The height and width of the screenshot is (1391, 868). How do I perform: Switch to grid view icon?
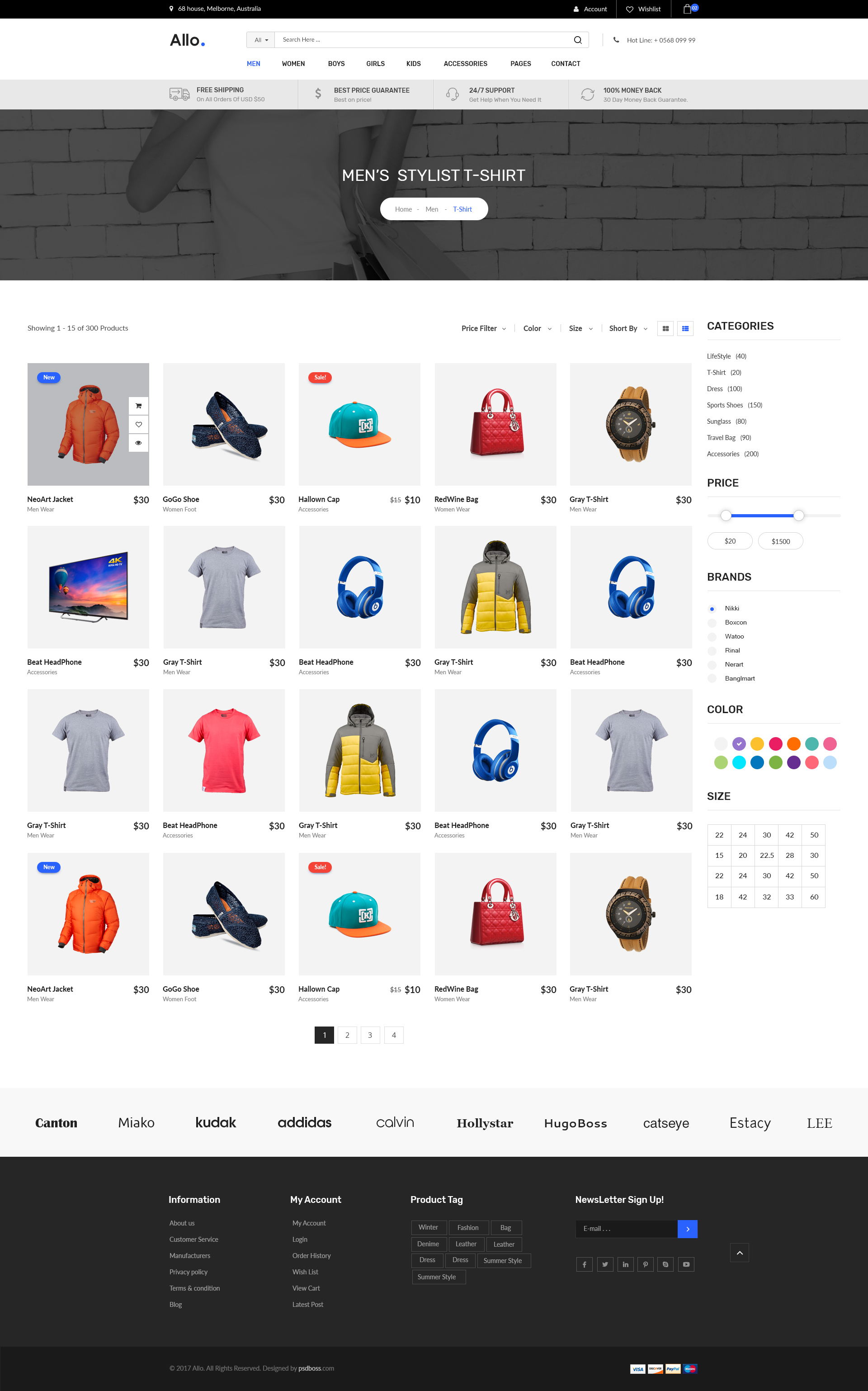coord(665,328)
